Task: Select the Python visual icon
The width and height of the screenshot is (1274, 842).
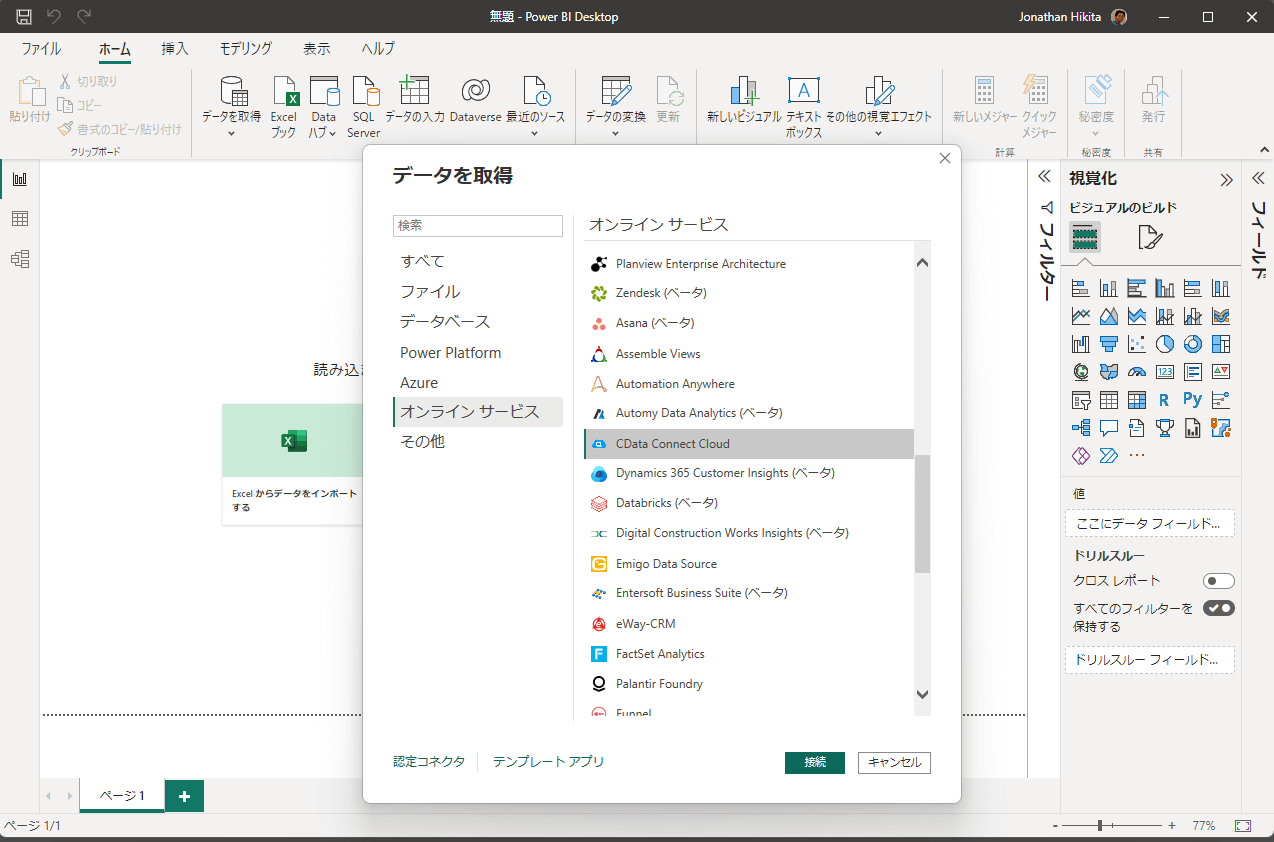Action: click(1192, 400)
